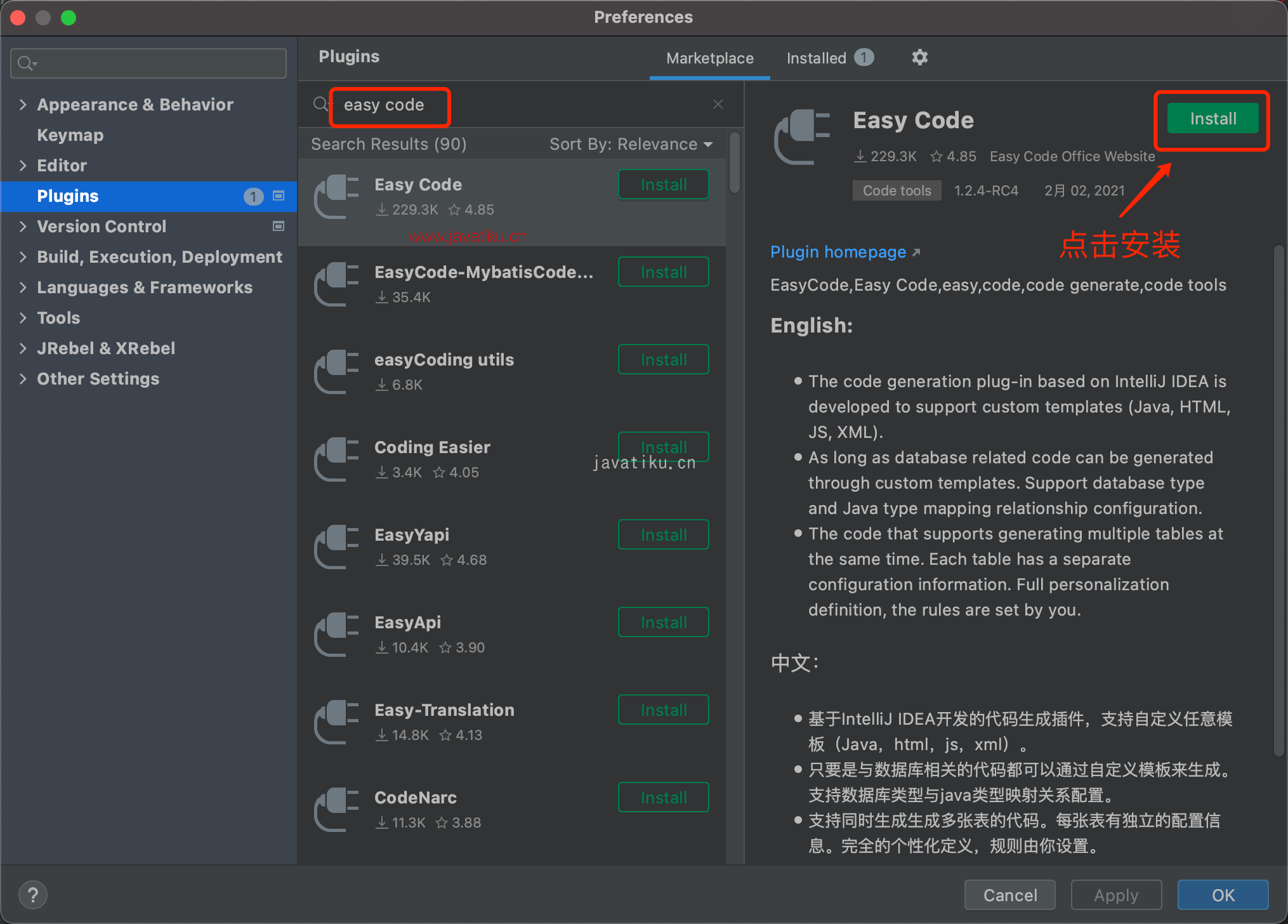
Task: Clear the plugin search with the X icon
Action: [718, 104]
